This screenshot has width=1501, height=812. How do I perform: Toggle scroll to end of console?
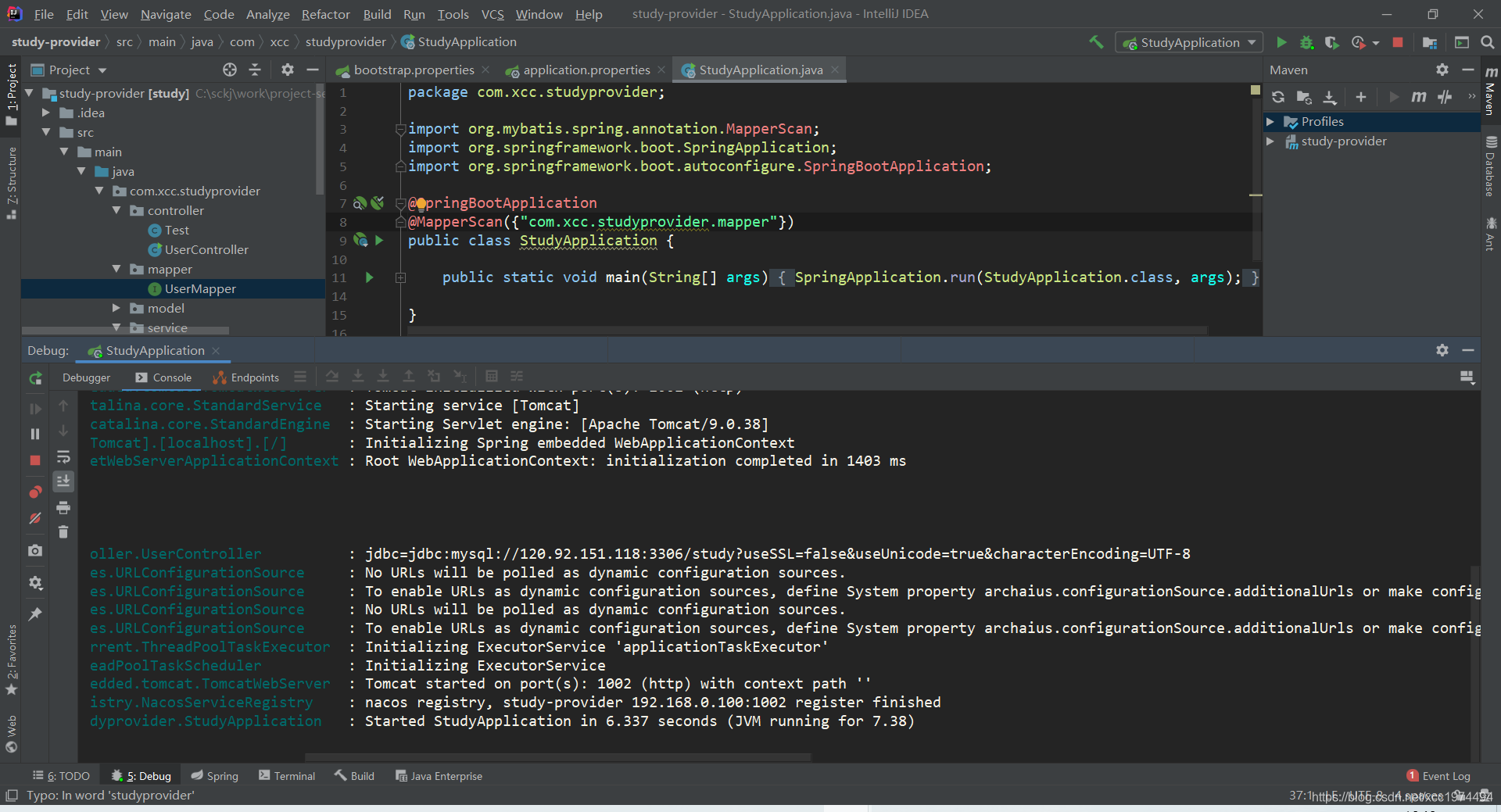(x=63, y=481)
